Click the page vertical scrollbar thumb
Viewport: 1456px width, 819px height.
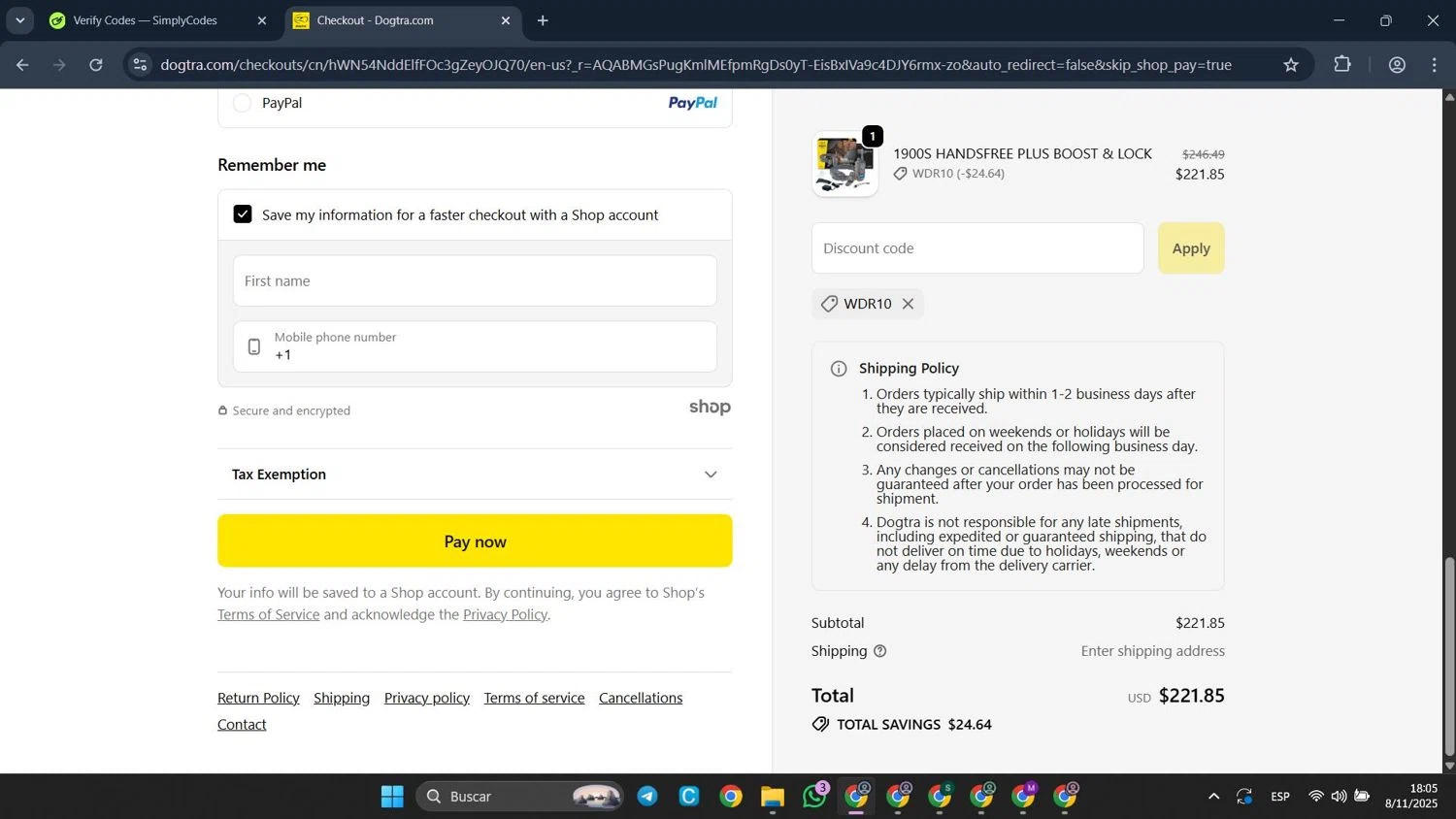[x=1449, y=657]
